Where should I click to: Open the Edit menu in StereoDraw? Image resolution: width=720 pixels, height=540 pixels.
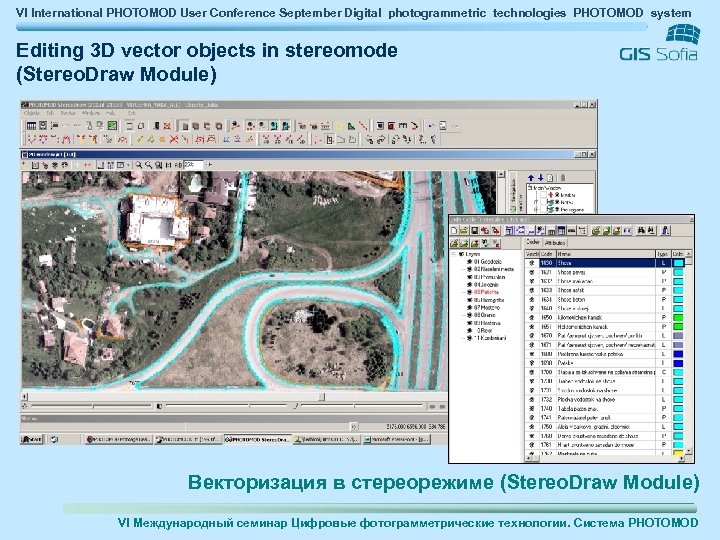coord(51,112)
